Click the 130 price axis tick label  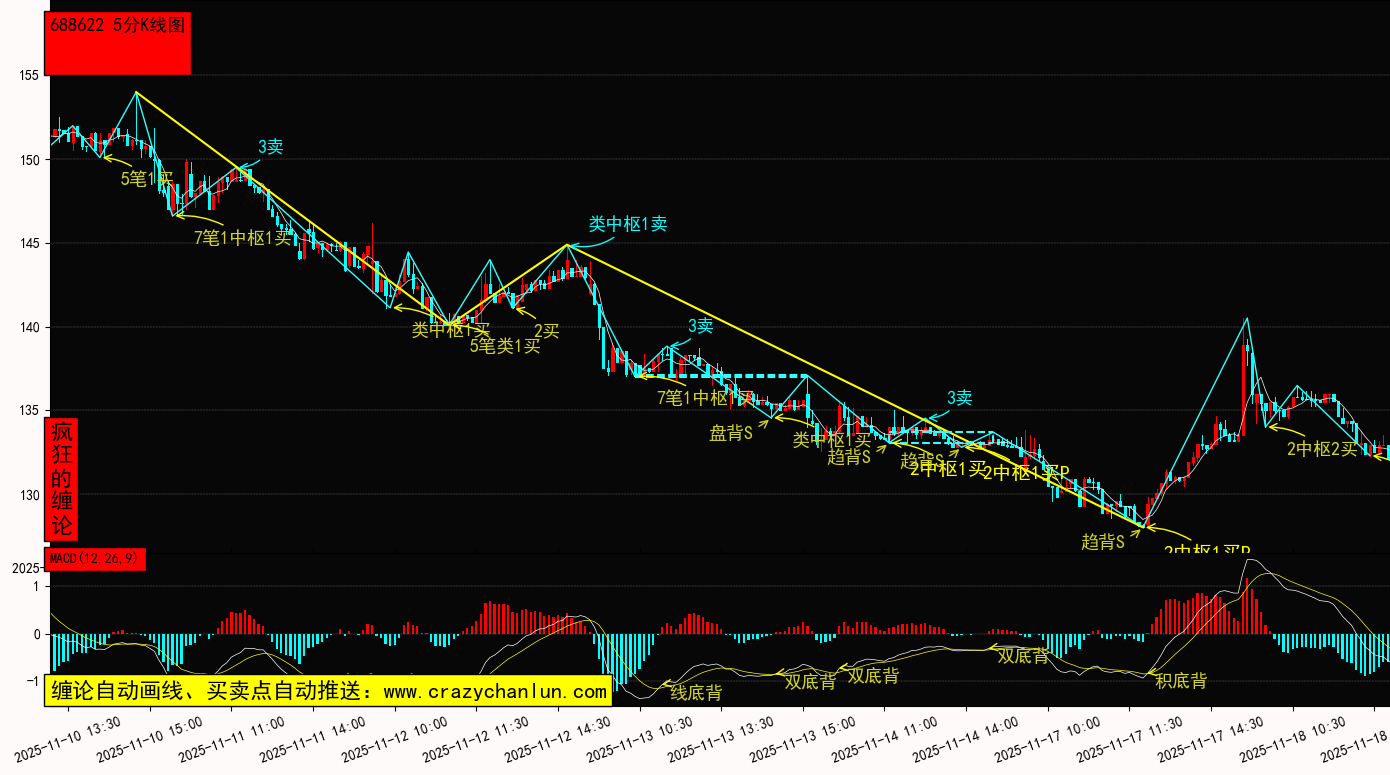point(28,495)
